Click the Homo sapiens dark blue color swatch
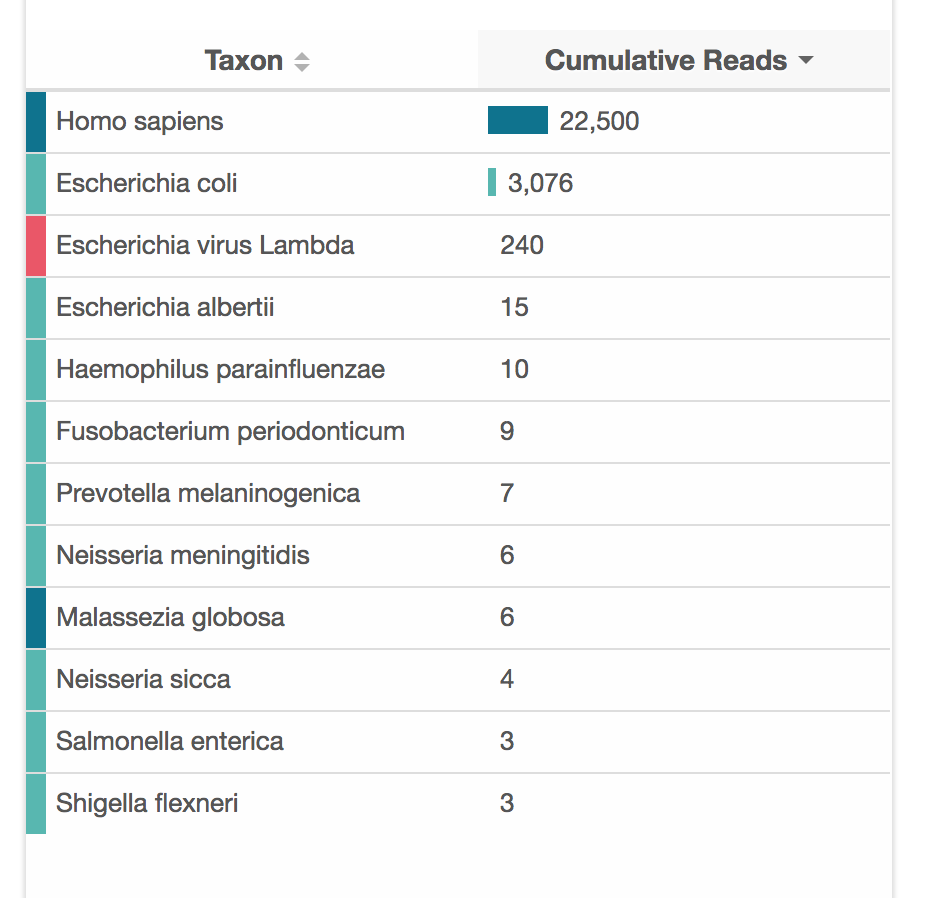This screenshot has width=932, height=898. click(36, 122)
